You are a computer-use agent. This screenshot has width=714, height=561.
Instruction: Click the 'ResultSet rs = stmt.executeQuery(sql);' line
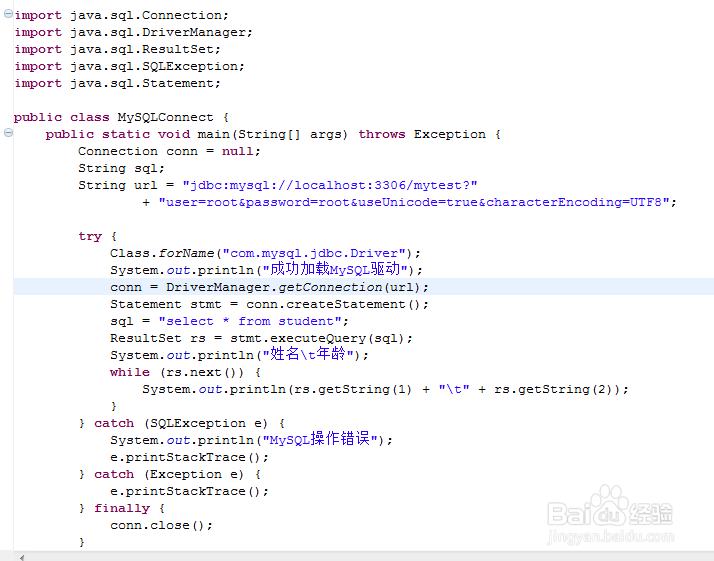pyautogui.click(x=261, y=338)
